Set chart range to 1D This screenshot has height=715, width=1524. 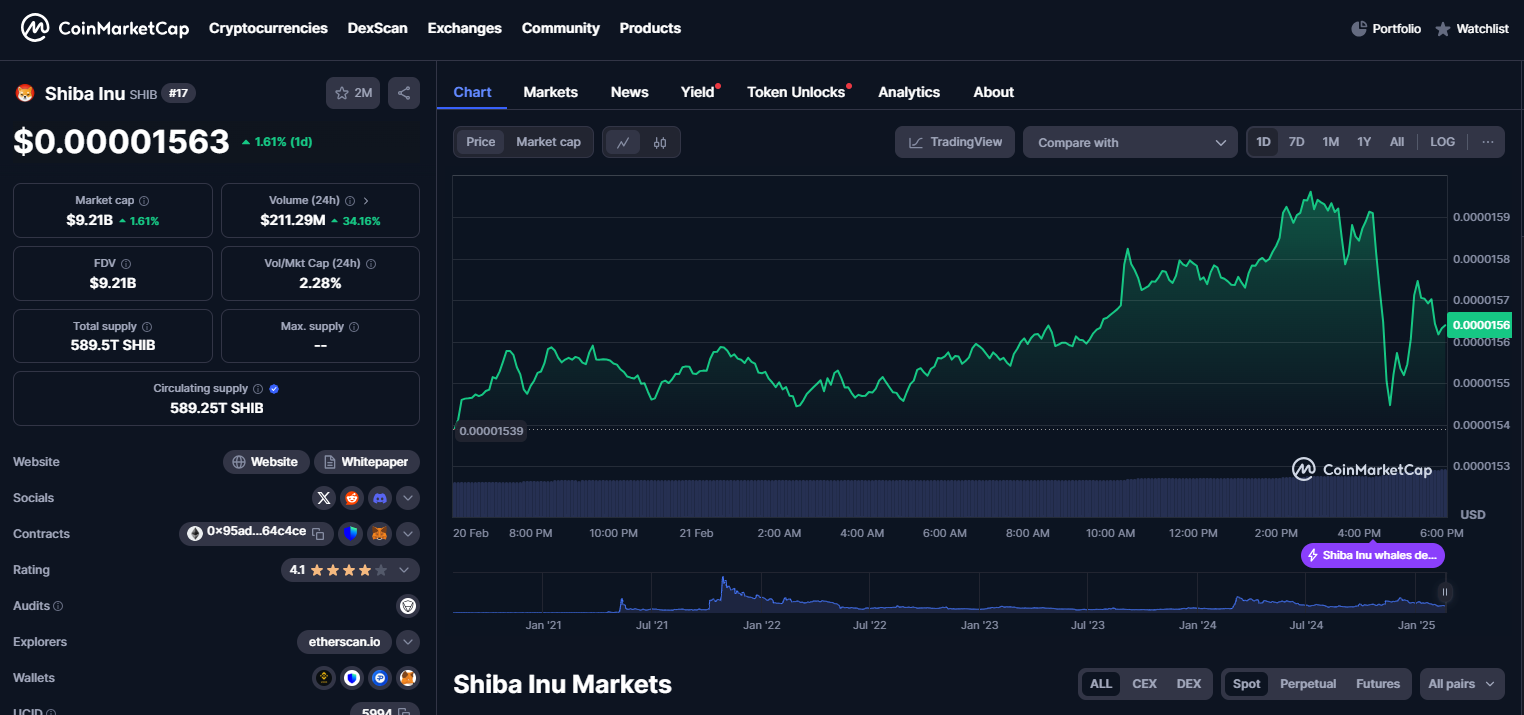1263,142
